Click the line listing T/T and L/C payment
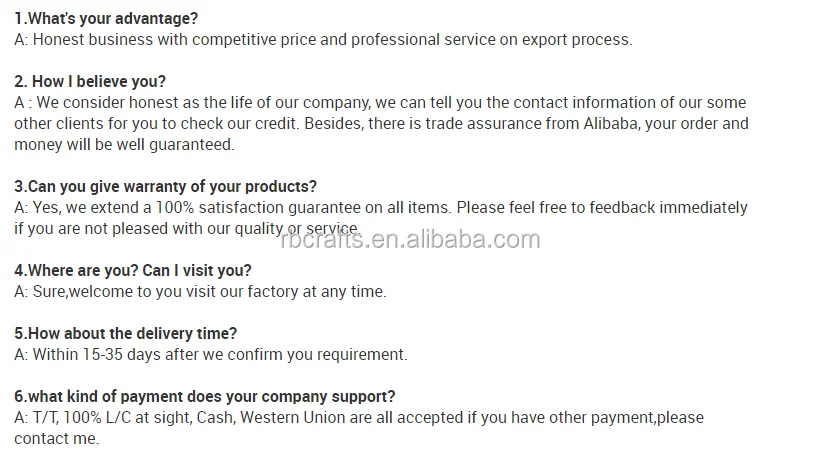The image size is (820, 474). coord(358,418)
